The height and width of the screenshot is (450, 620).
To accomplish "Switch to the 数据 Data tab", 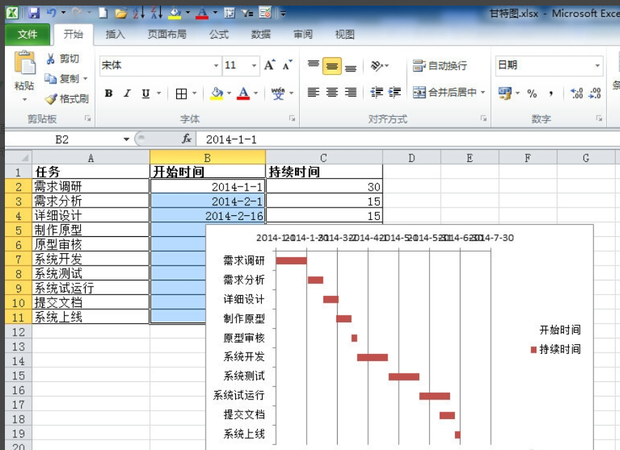I will 261,35.
